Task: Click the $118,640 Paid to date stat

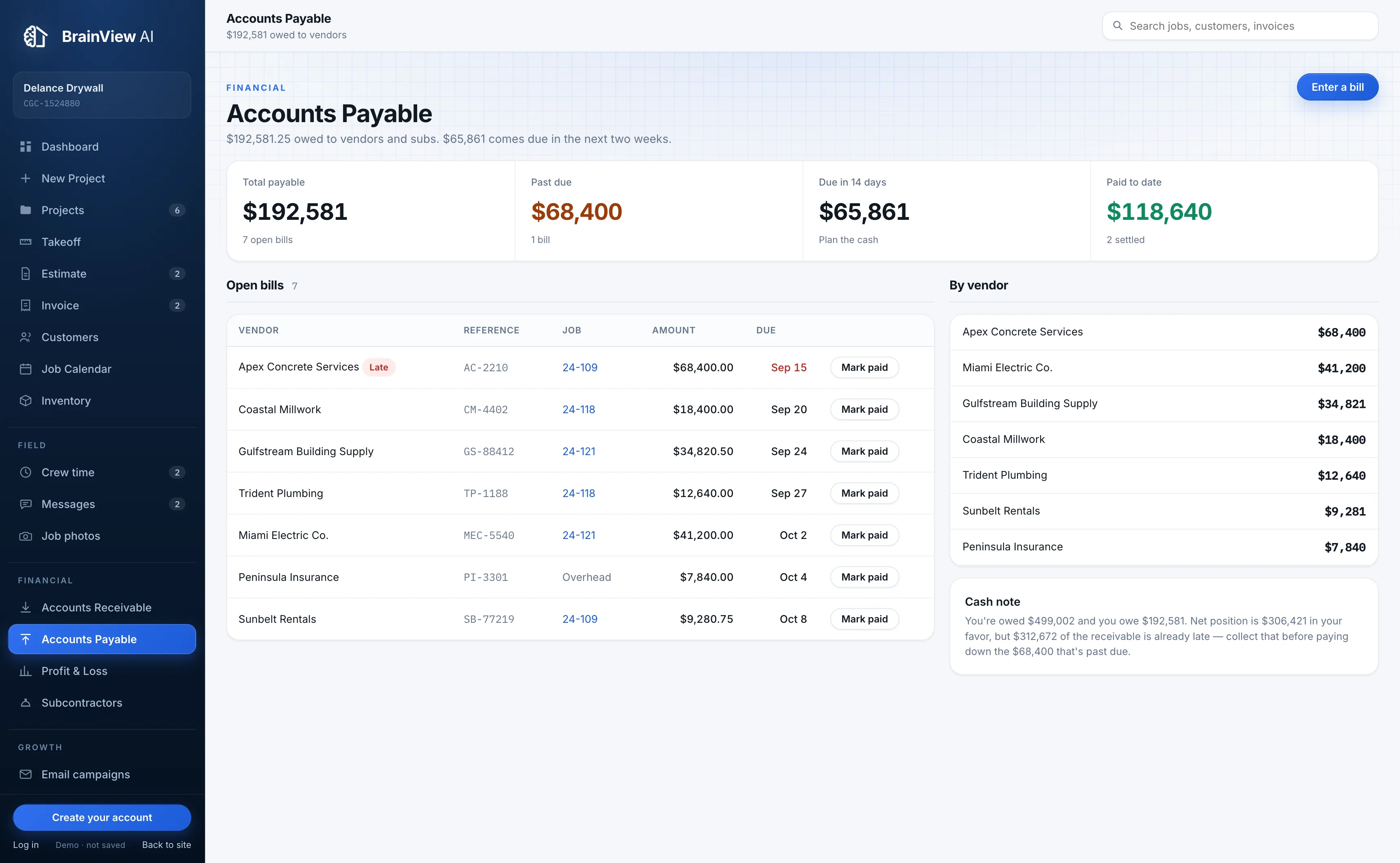Action: [x=1159, y=212]
